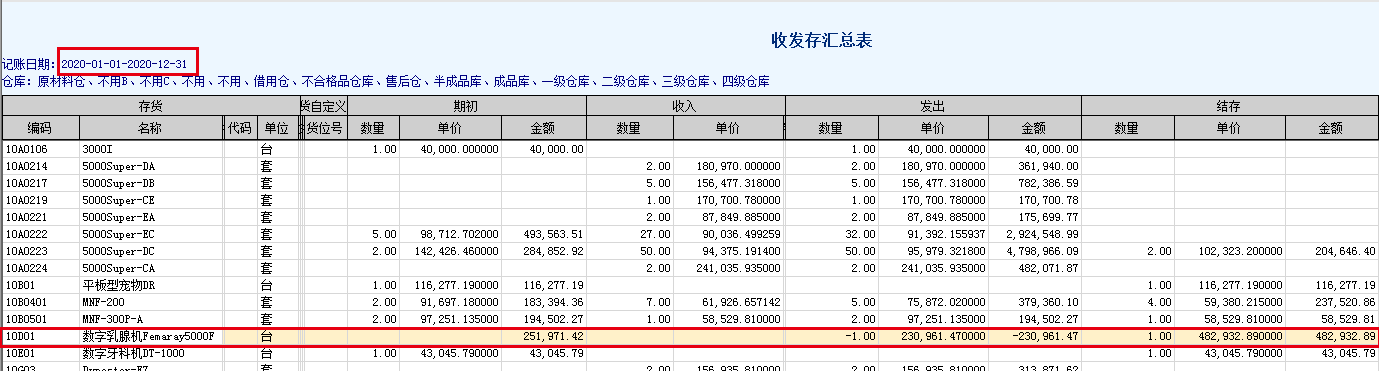Click the 单位 column header
1379x371 pixels.
(277, 128)
